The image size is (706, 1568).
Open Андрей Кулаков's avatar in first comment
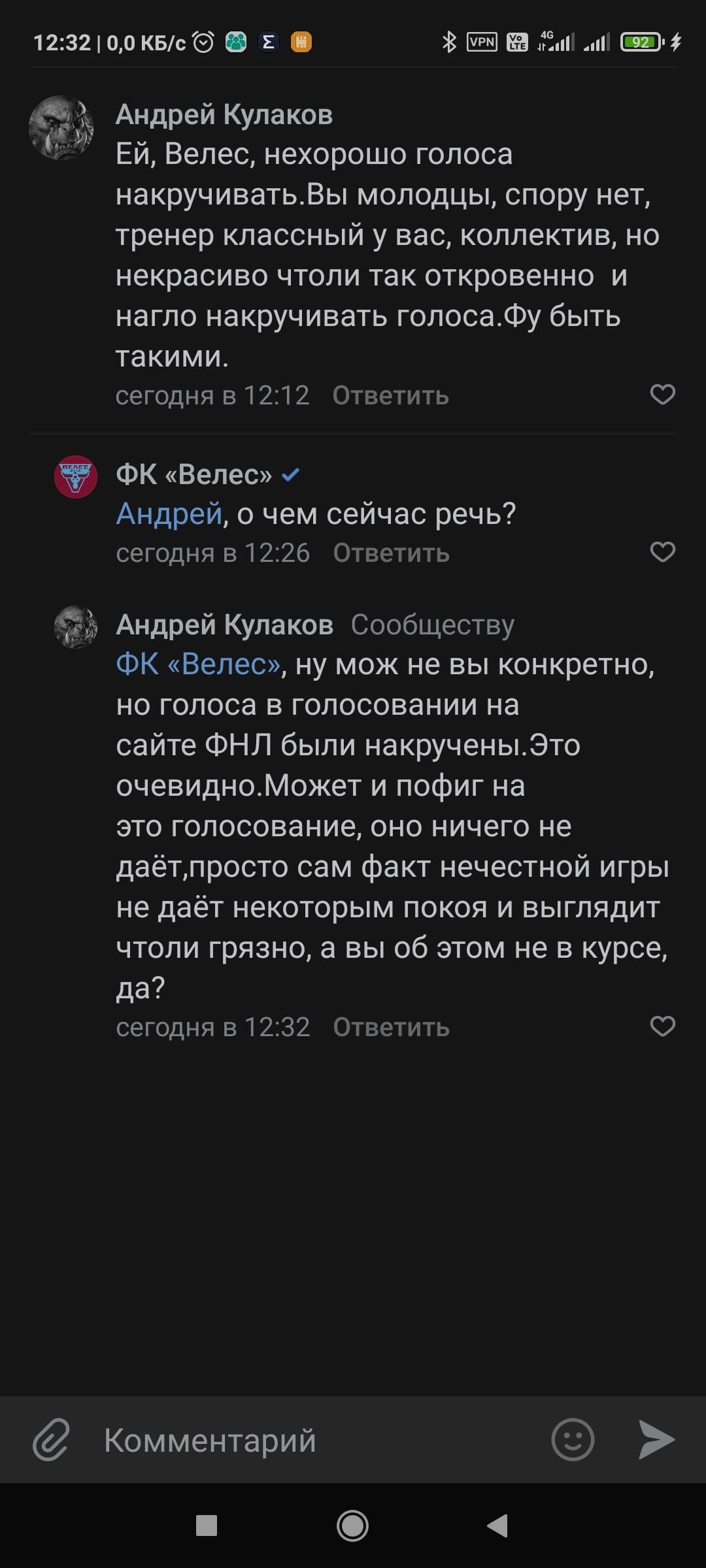61,128
